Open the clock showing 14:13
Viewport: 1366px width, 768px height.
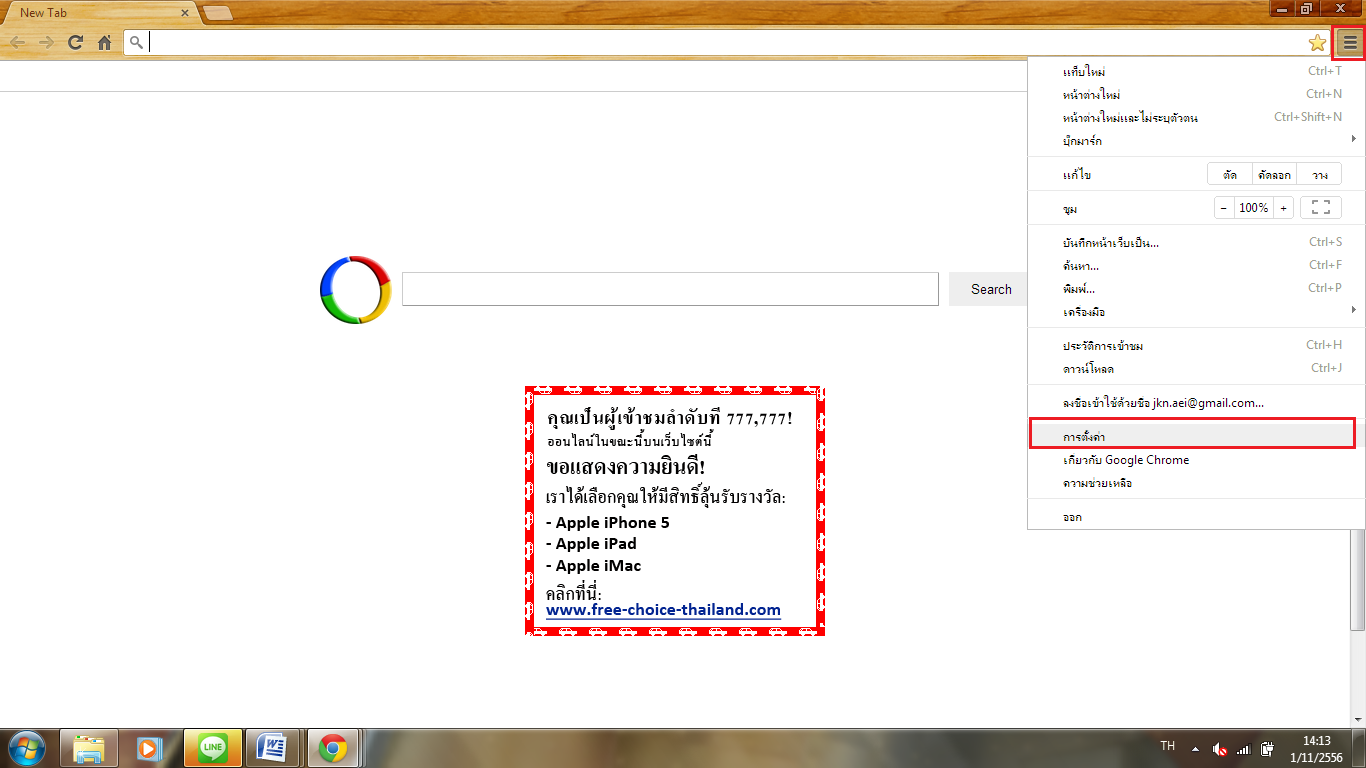point(1316,749)
